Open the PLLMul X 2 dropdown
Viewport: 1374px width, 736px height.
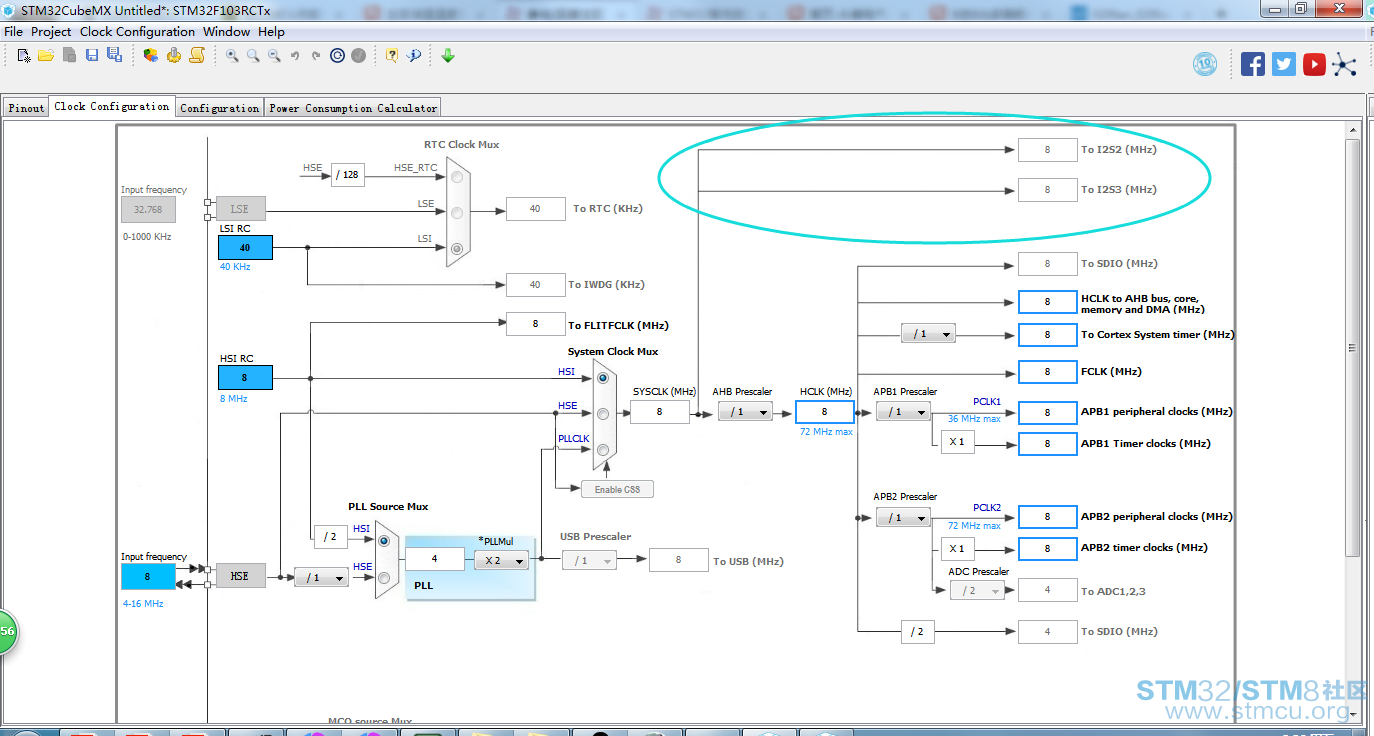501,561
